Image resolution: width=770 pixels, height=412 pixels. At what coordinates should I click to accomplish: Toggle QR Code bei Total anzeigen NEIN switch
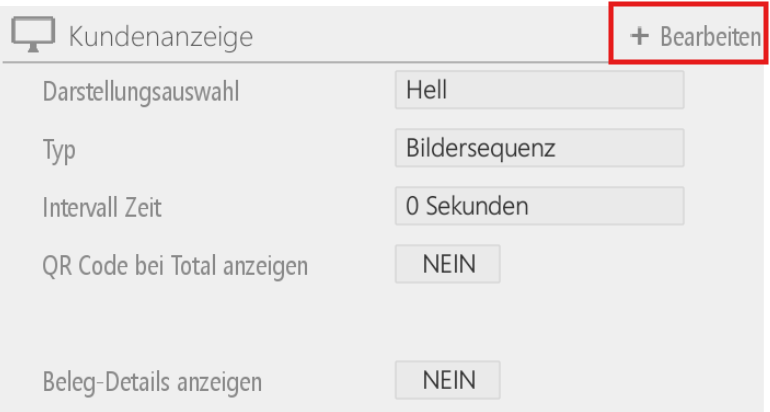tap(448, 264)
